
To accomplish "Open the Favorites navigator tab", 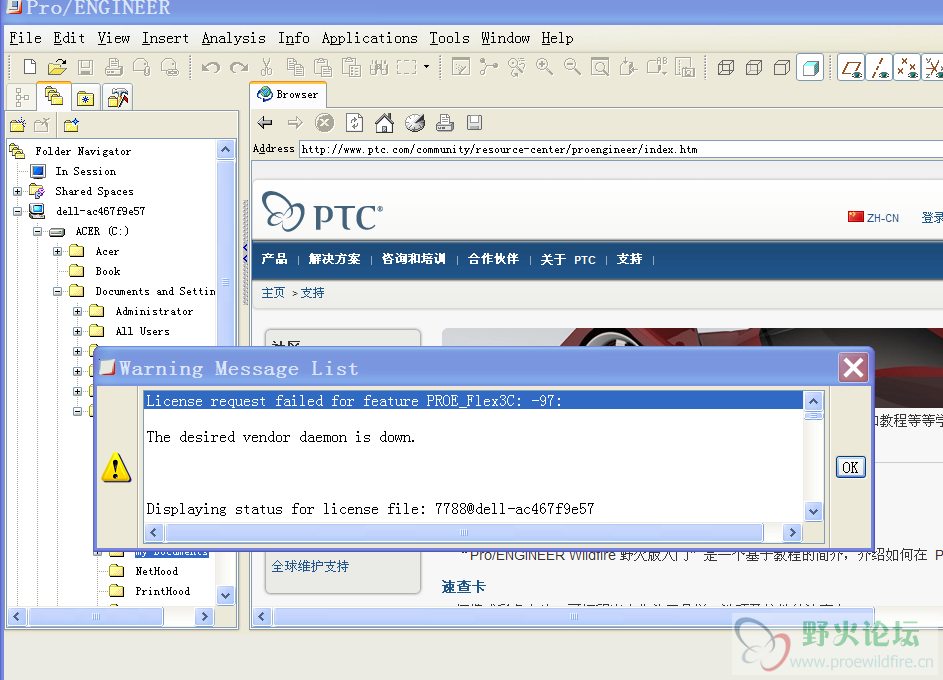I will click(85, 98).
